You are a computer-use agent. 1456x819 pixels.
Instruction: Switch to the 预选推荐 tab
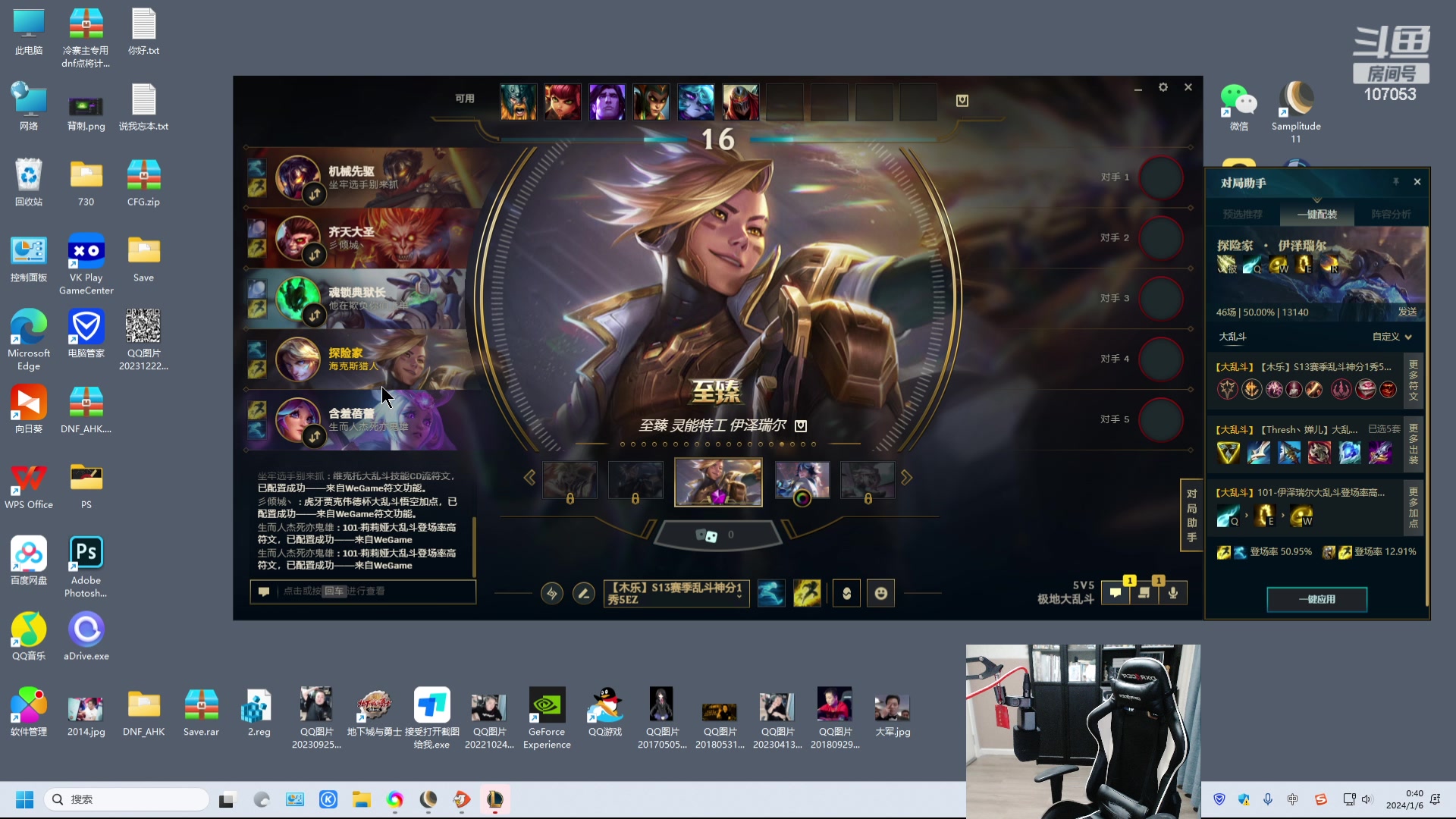1243,215
